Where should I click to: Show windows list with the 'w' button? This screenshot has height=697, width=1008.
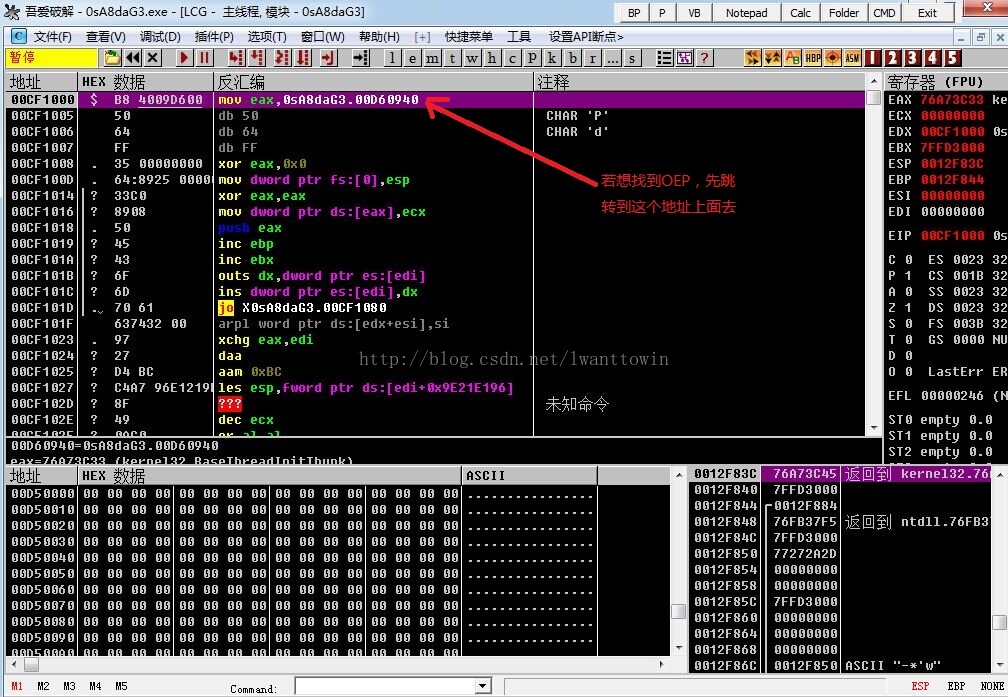click(472, 58)
